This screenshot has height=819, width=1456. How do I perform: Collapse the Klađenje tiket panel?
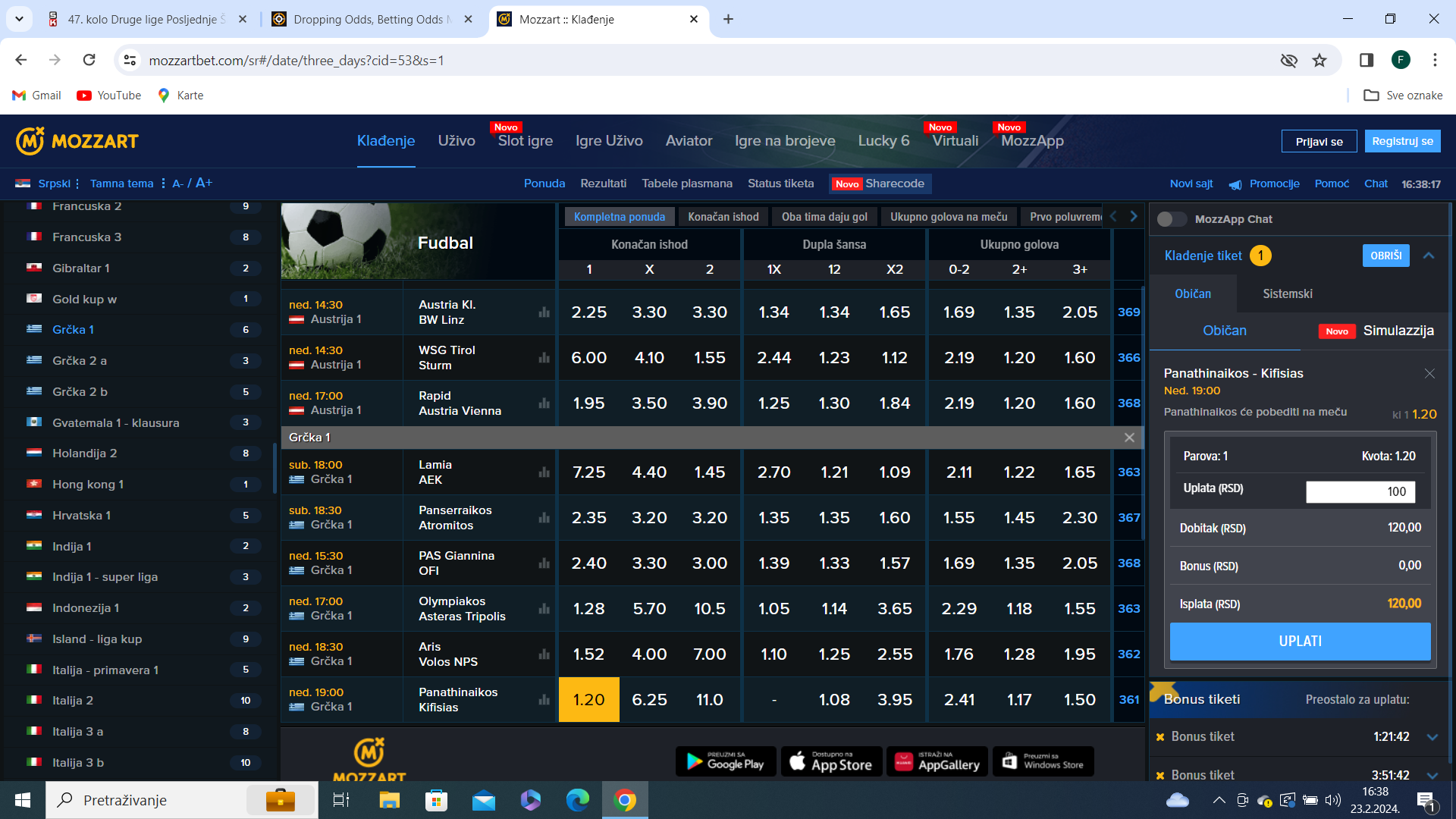click(1429, 256)
